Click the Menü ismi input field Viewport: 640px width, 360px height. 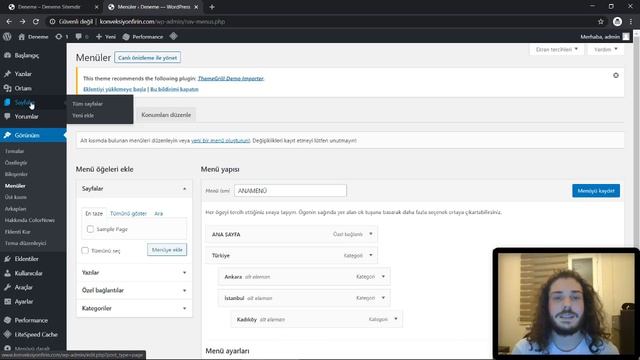(x=290, y=191)
